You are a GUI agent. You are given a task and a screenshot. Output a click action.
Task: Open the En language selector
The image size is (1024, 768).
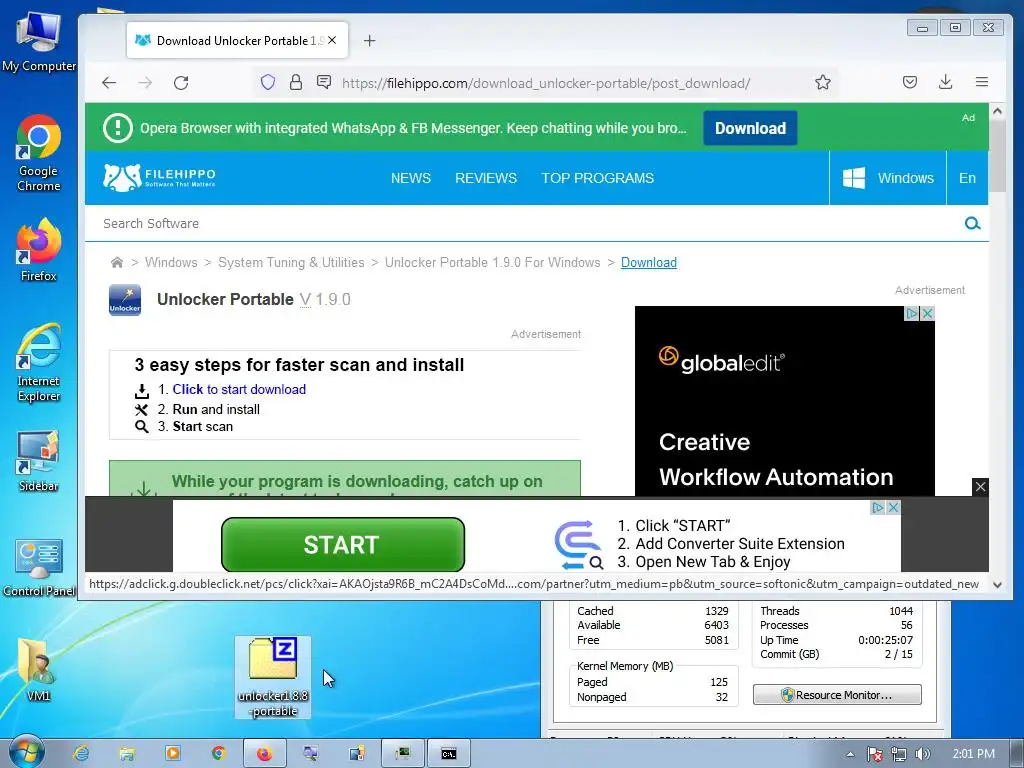click(967, 178)
